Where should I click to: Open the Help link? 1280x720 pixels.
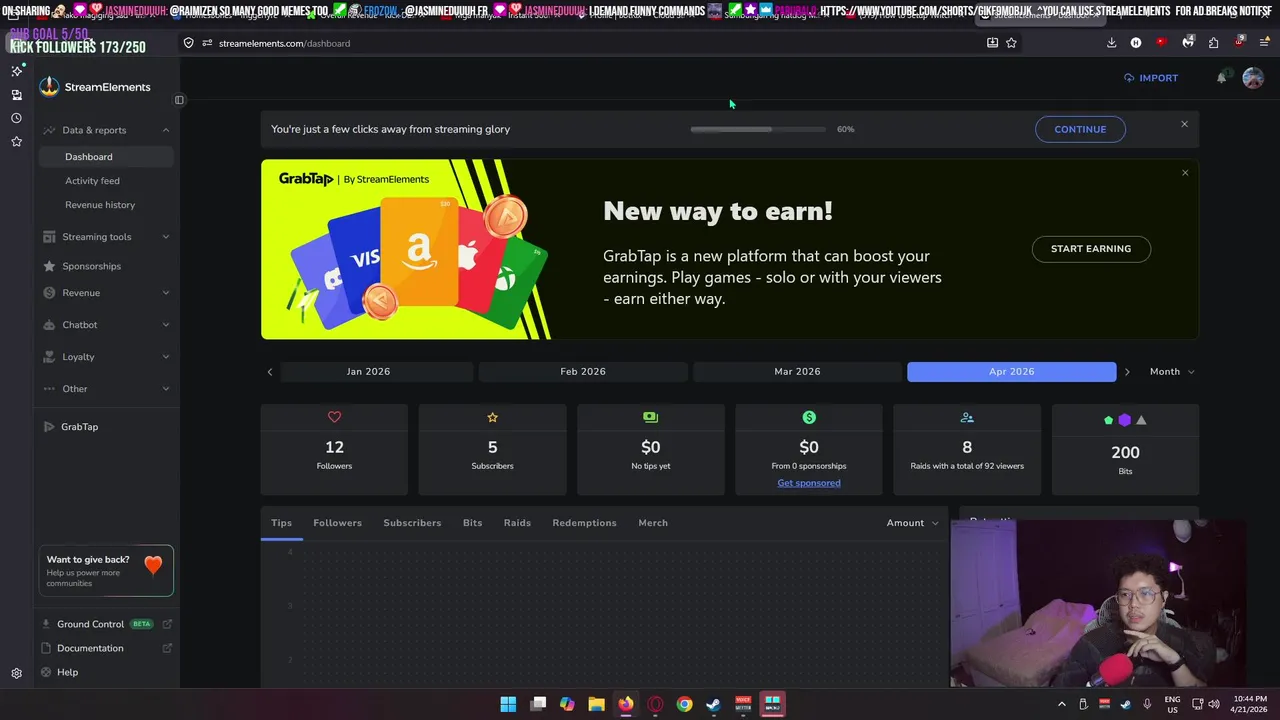coord(67,672)
